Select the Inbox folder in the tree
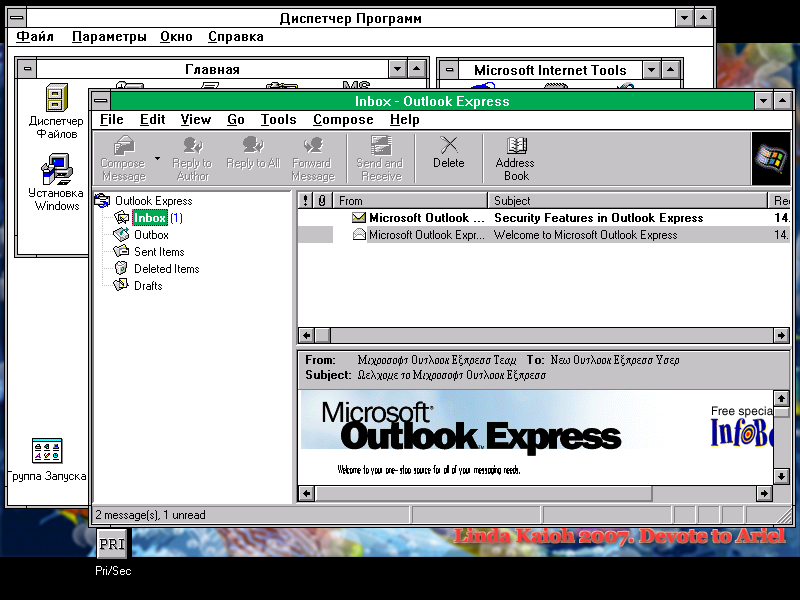 coord(149,218)
